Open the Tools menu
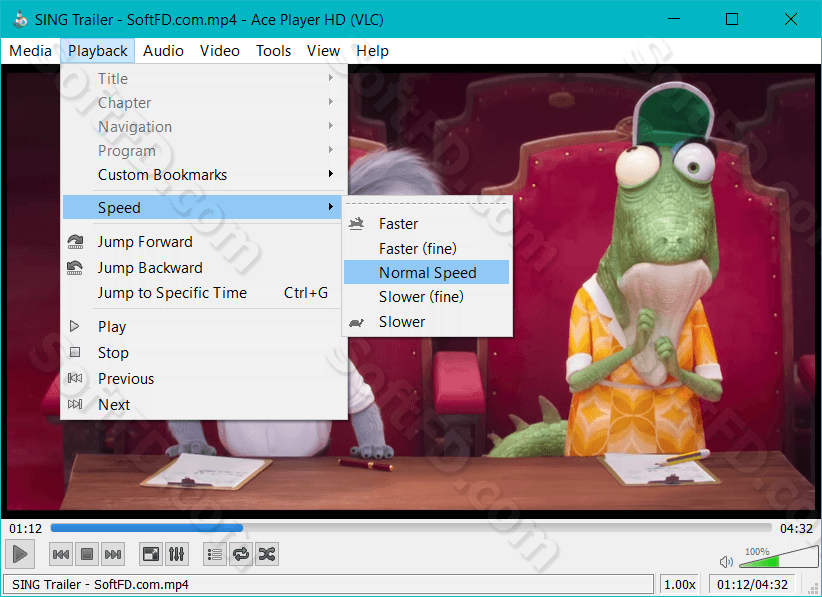This screenshot has height=597, width=822. [x=273, y=51]
